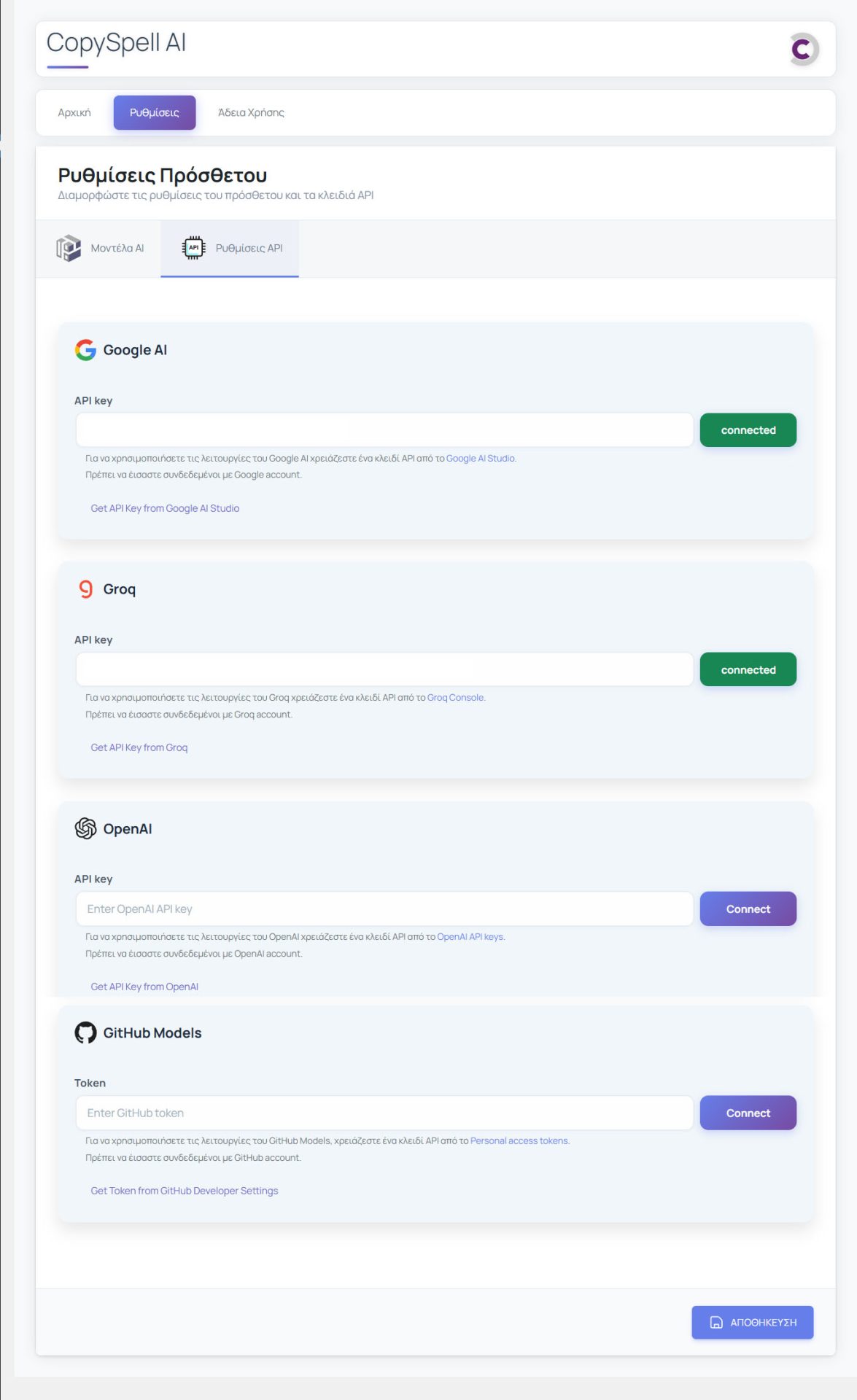Connect the GitHub Models token
The image size is (857, 1400).
click(x=748, y=1113)
